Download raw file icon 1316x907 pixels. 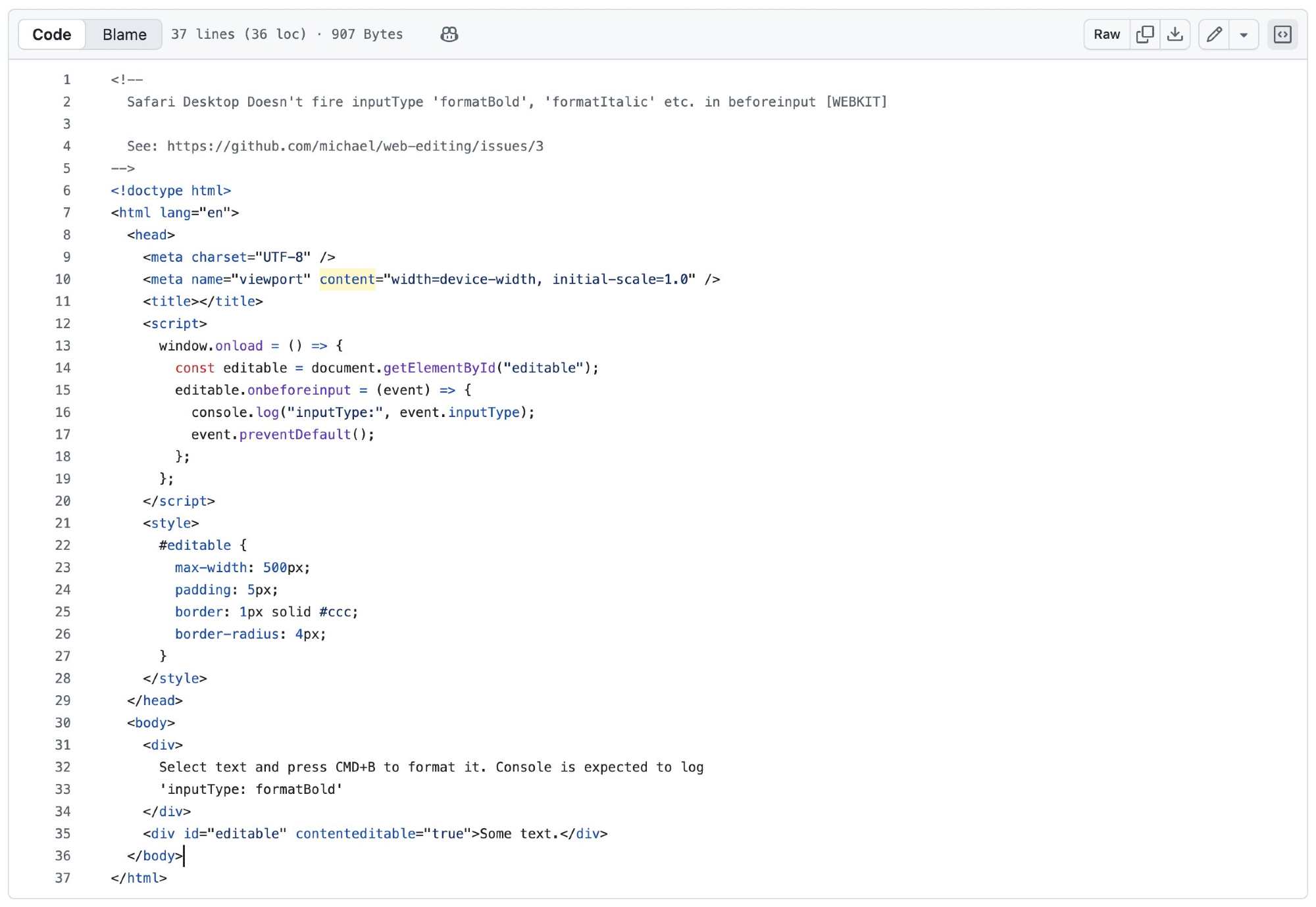pyautogui.click(x=1175, y=34)
